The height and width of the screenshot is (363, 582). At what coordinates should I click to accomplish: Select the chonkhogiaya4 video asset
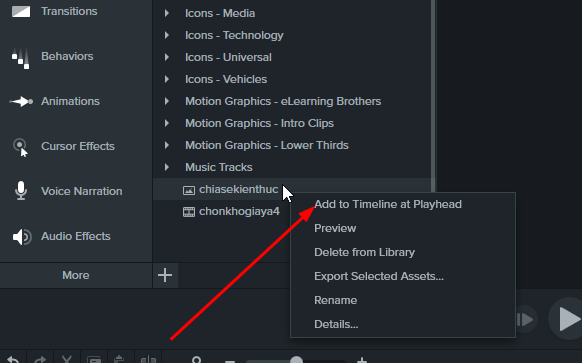click(232, 212)
